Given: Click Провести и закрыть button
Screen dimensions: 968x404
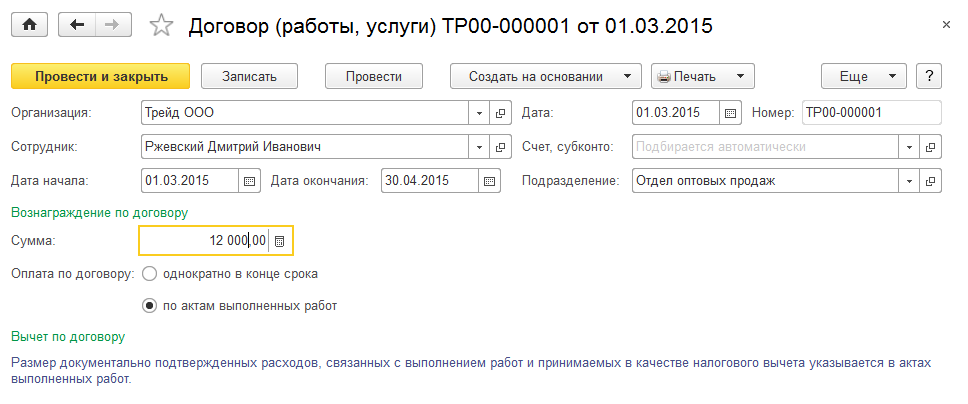Looking at the screenshot, I should tap(101, 77).
